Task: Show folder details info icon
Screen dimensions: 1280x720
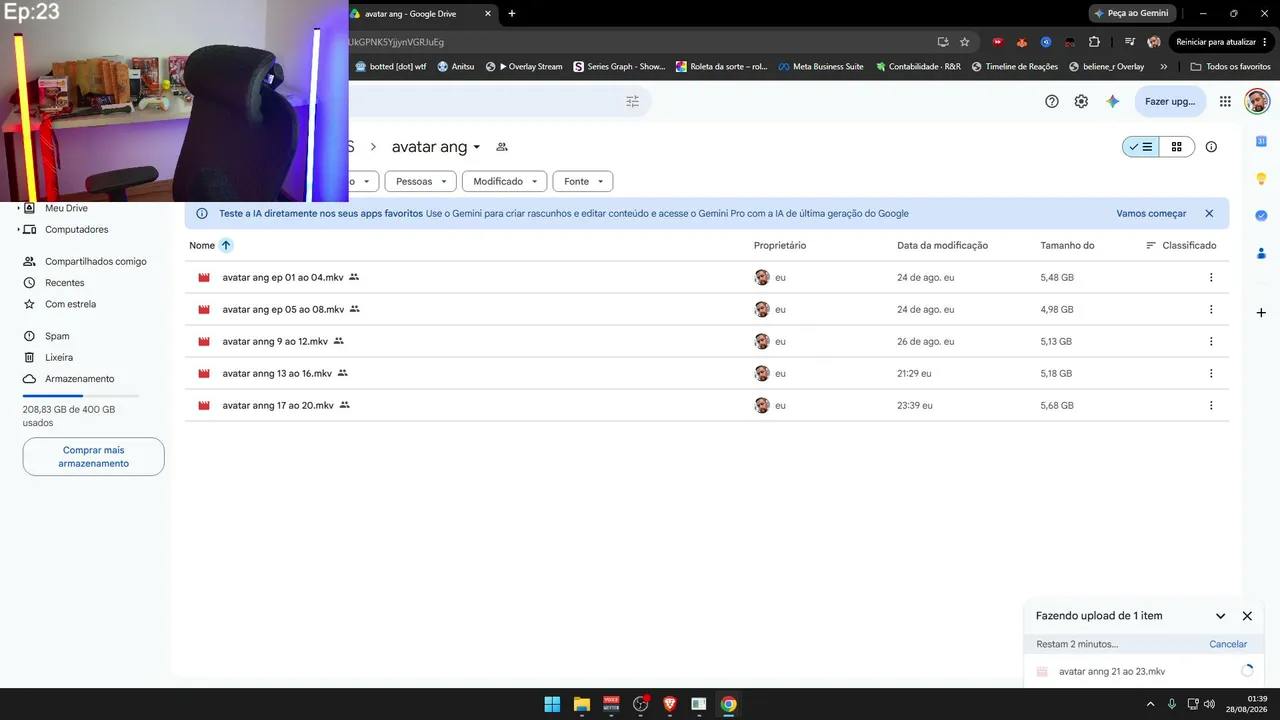Action: click(x=1211, y=147)
